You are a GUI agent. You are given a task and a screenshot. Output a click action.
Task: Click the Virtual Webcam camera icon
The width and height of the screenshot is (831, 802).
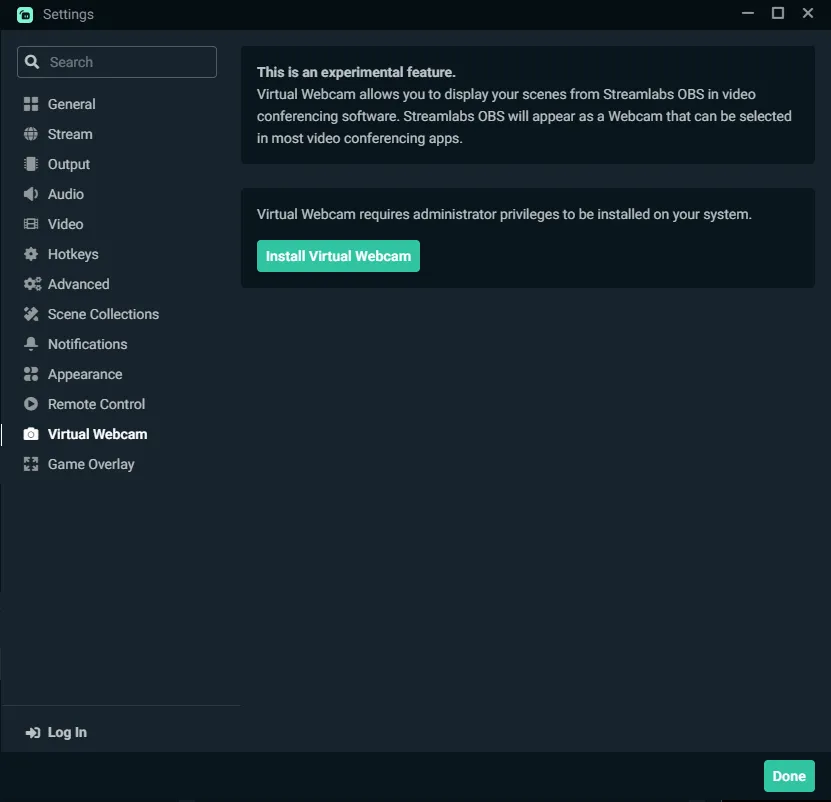pyautogui.click(x=31, y=434)
